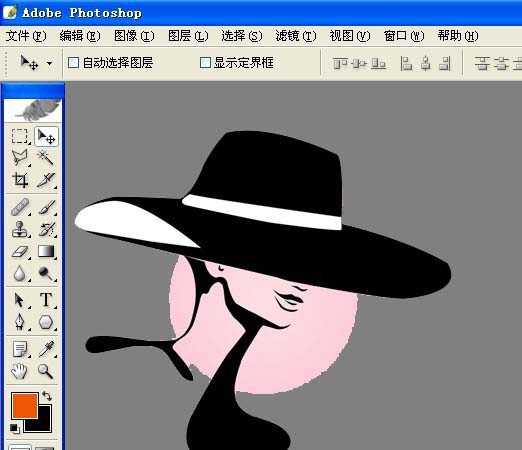The width and height of the screenshot is (522, 450).
Task: Select the Polygon shape tool
Action: pos(46,322)
